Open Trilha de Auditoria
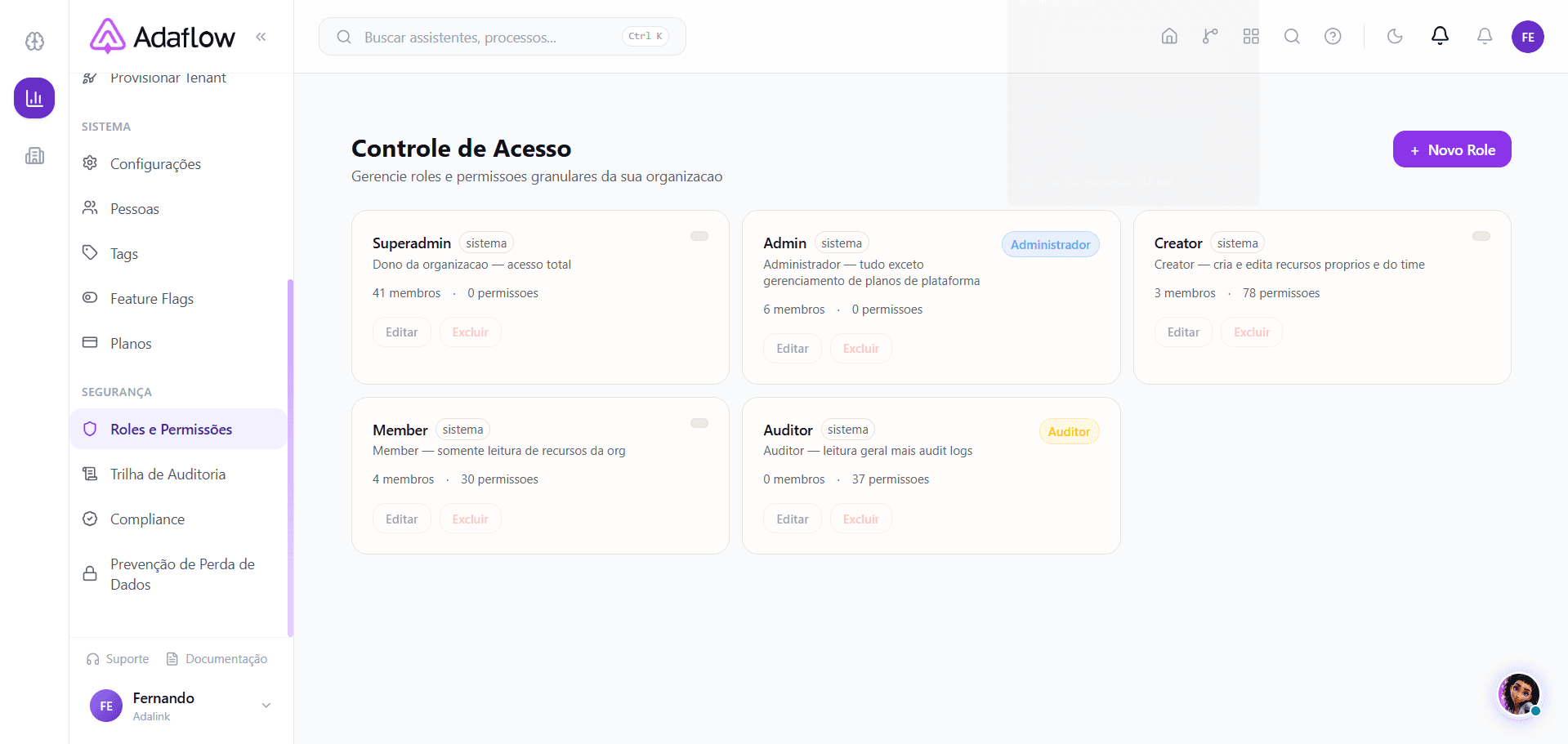This screenshot has height=744, width=1568. tap(178, 474)
